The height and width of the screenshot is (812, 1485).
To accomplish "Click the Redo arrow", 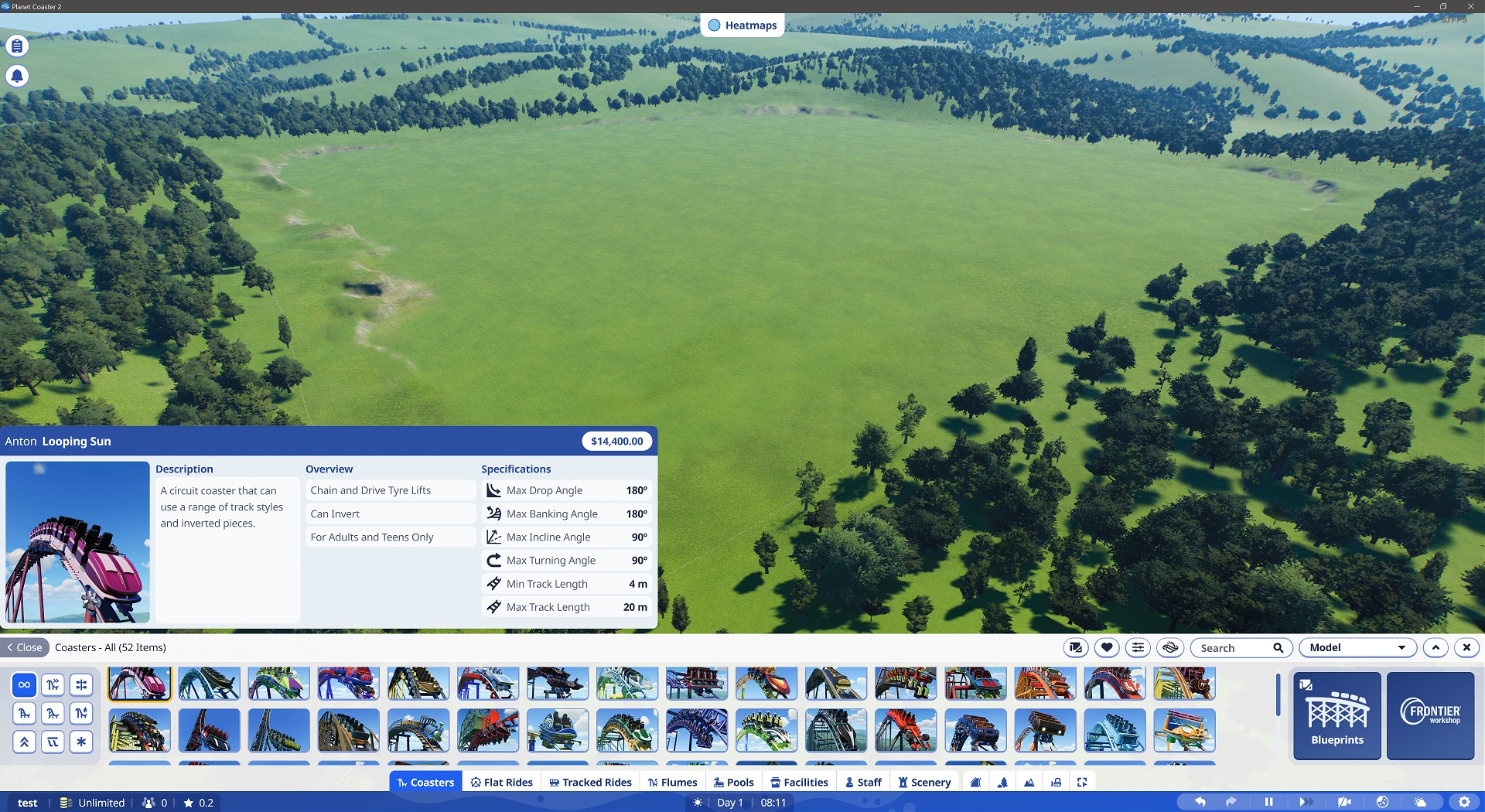I will coord(1231,802).
